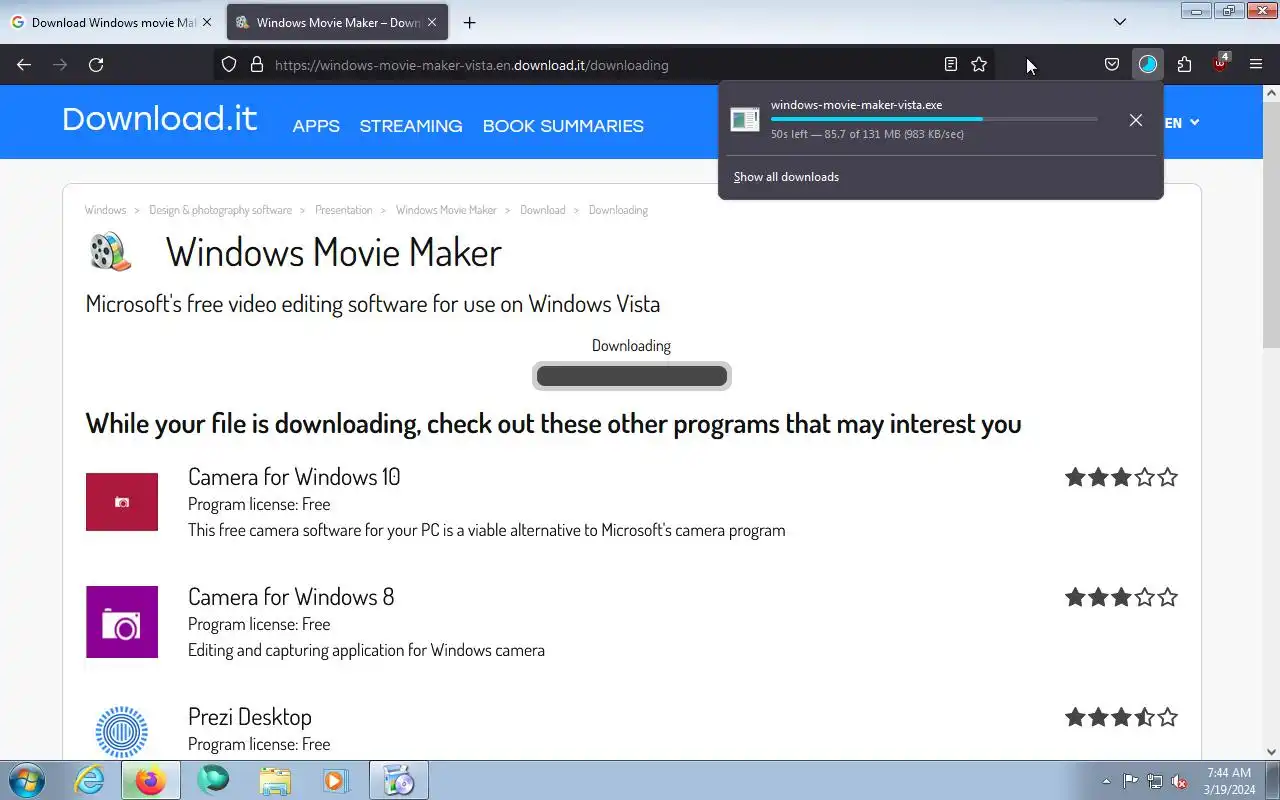Click the page Downloading progress bar
Viewport: 1280px width, 800px height.
coord(632,376)
